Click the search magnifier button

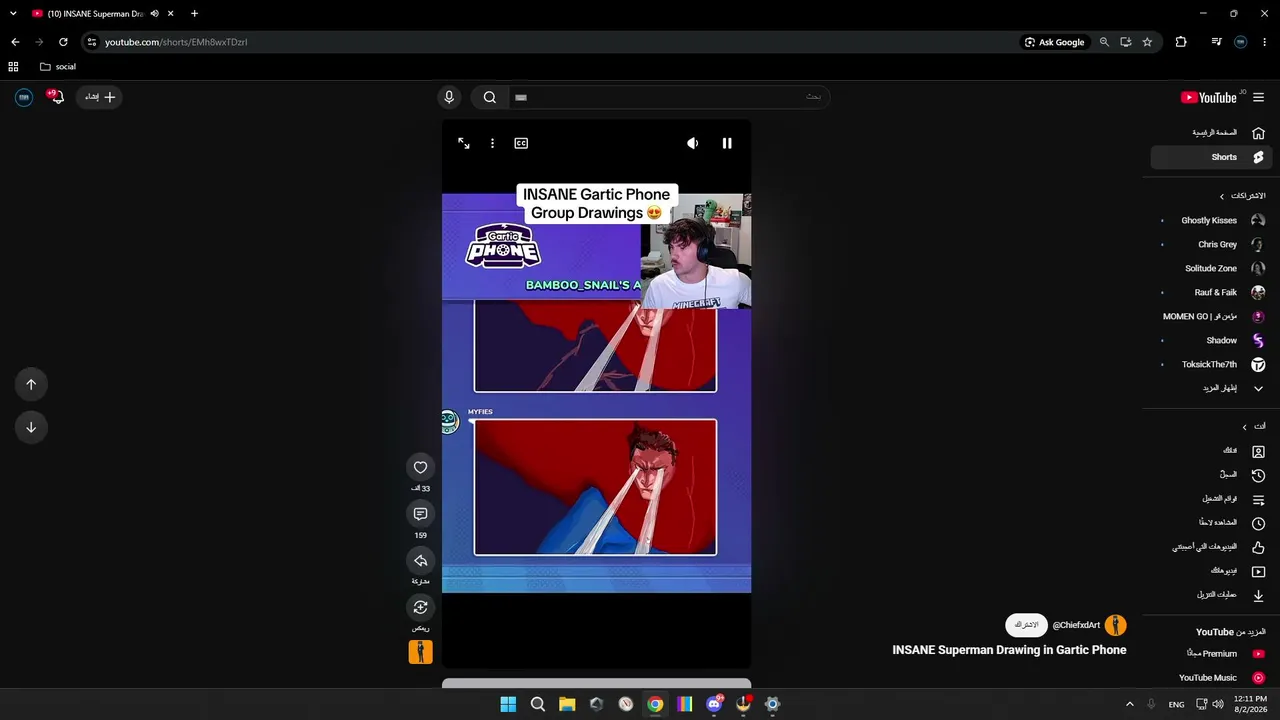point(490,97)
